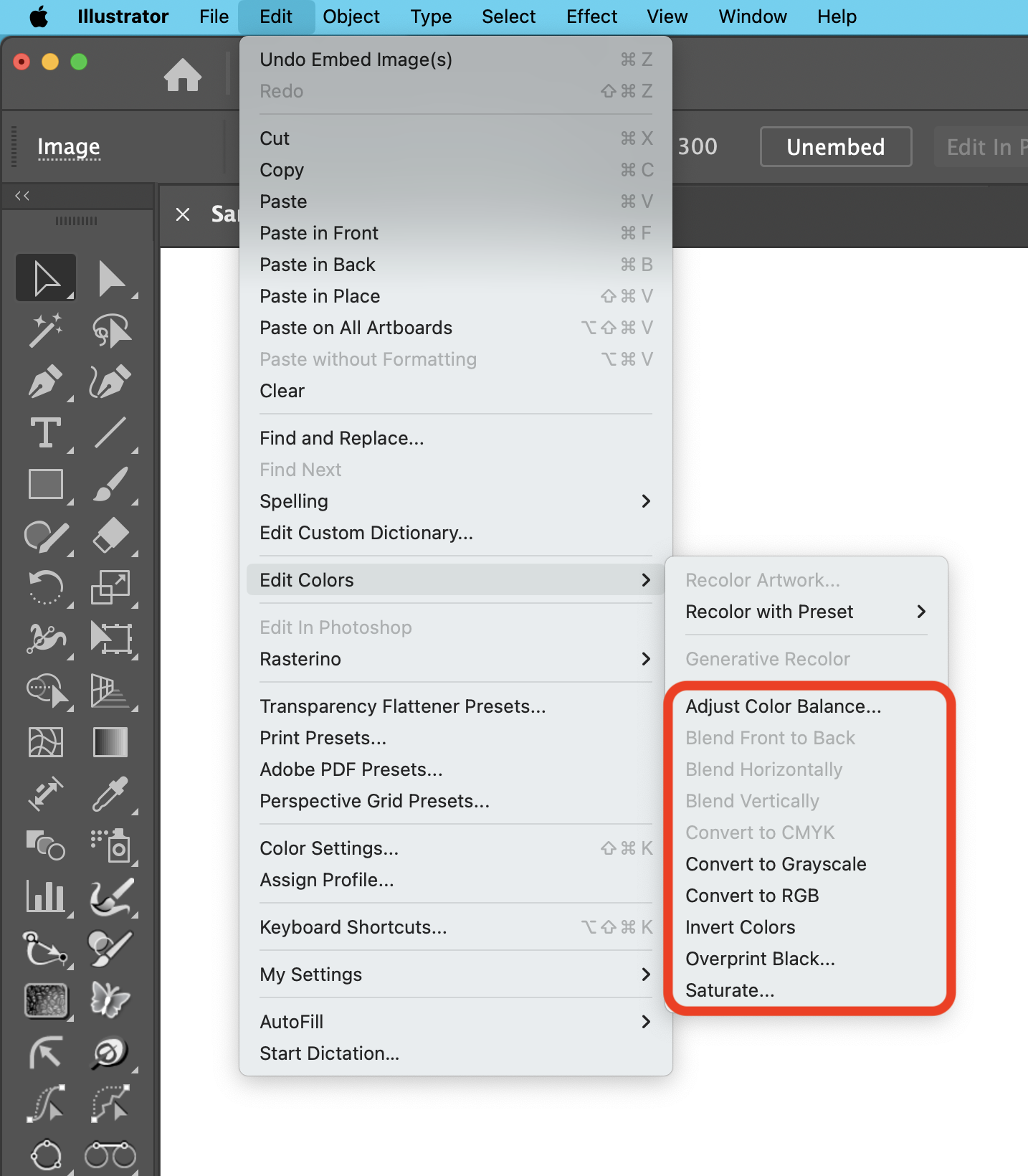This screenshot has height=1176, width=1028.
Task: Close the document tab
Action: (183, 214)
